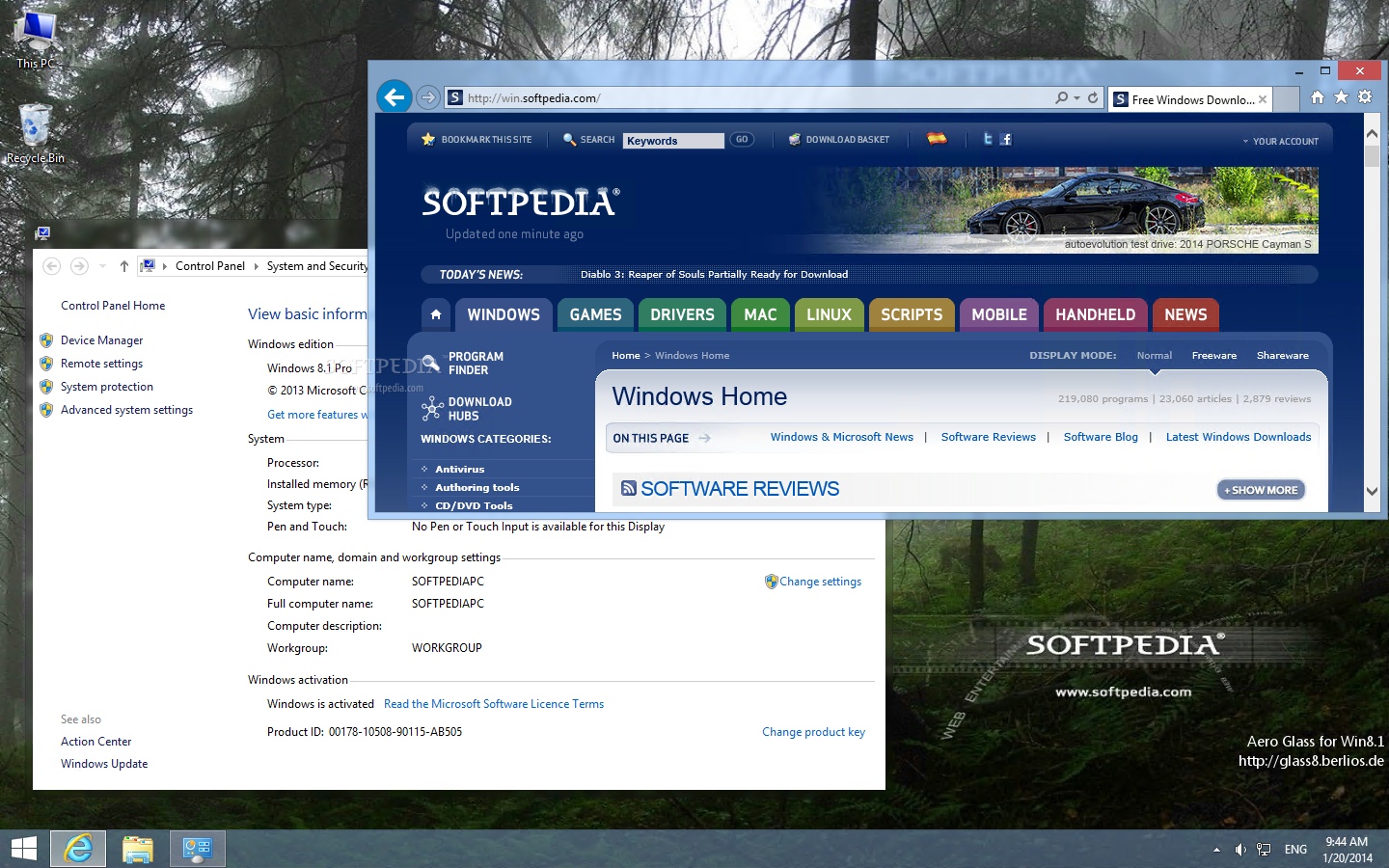Close the Free Windows Downloads tab
The height and width of the screenshot is (868, 1389).
tap(1263, 99)
